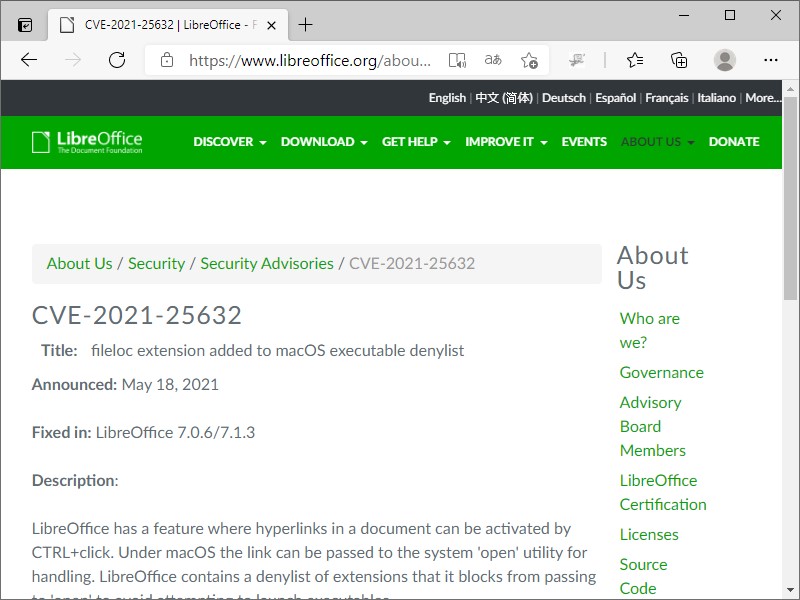Screen dimensions: 800x600
Task: Go back with the browser back arrow
Action: (x=29, y=60)
